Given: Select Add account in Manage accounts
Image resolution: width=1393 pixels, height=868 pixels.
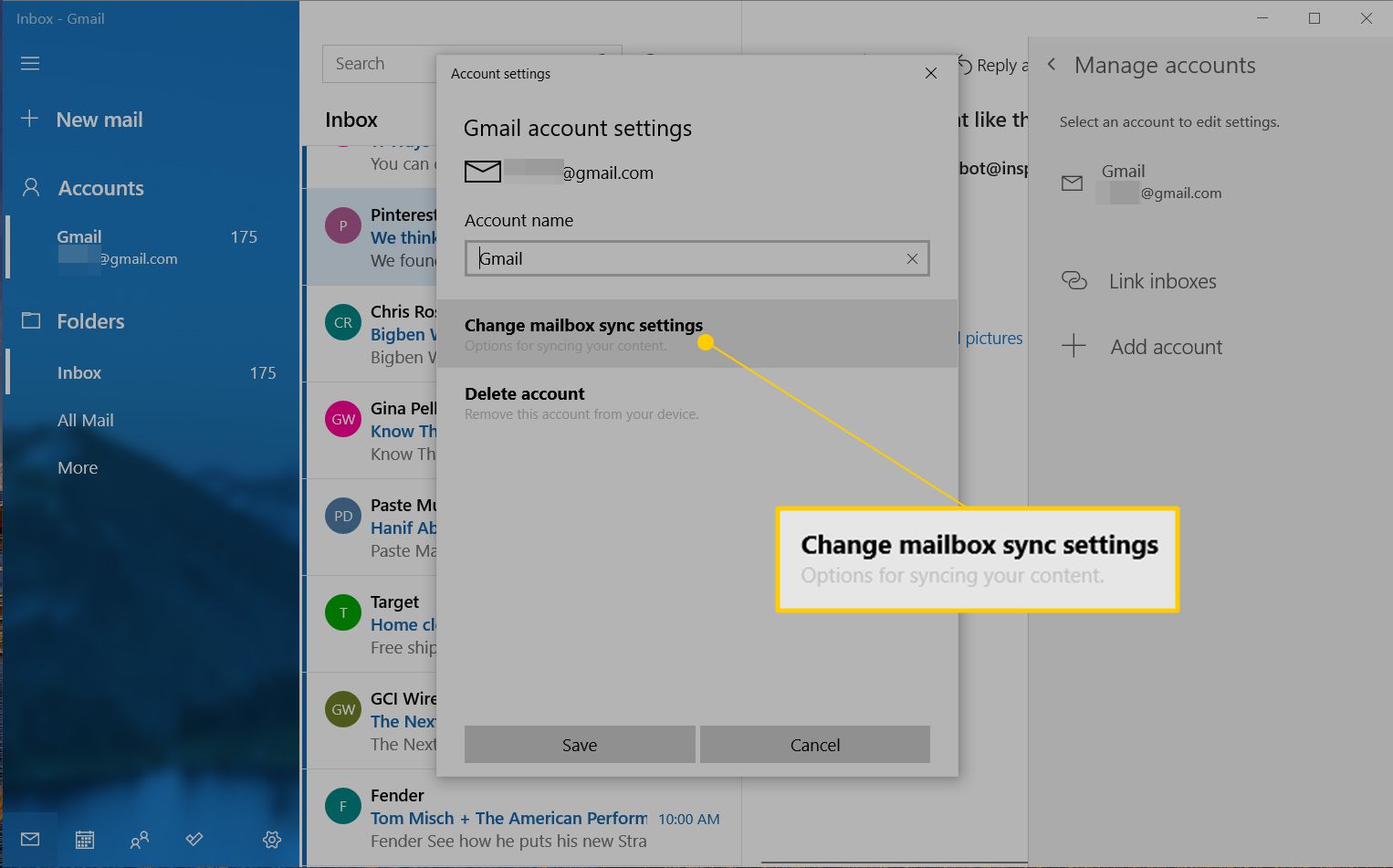Looking at the screenshot, I should click(x=1166, y=347).
